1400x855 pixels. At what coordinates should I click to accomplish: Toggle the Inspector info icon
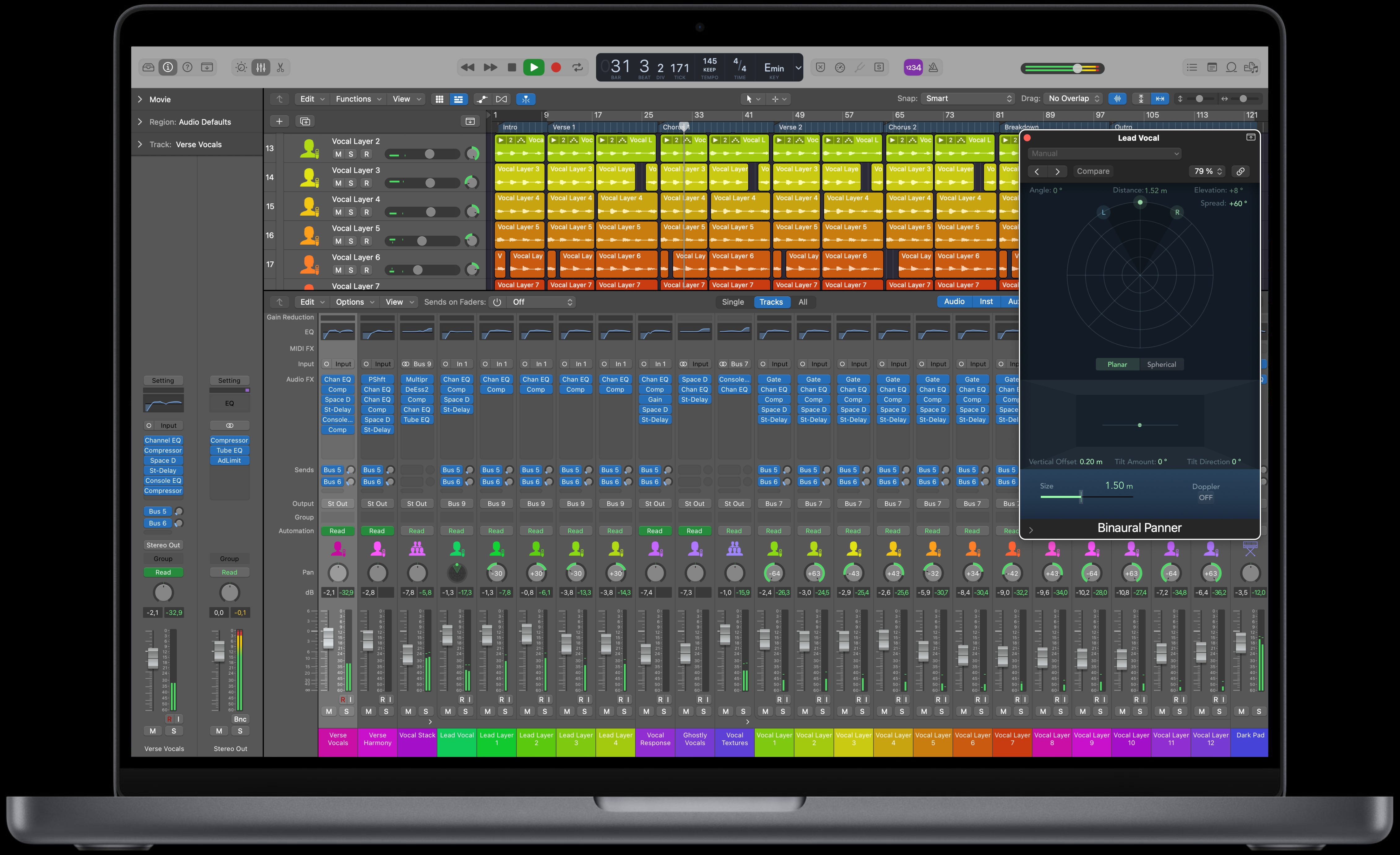coord(168,67)
